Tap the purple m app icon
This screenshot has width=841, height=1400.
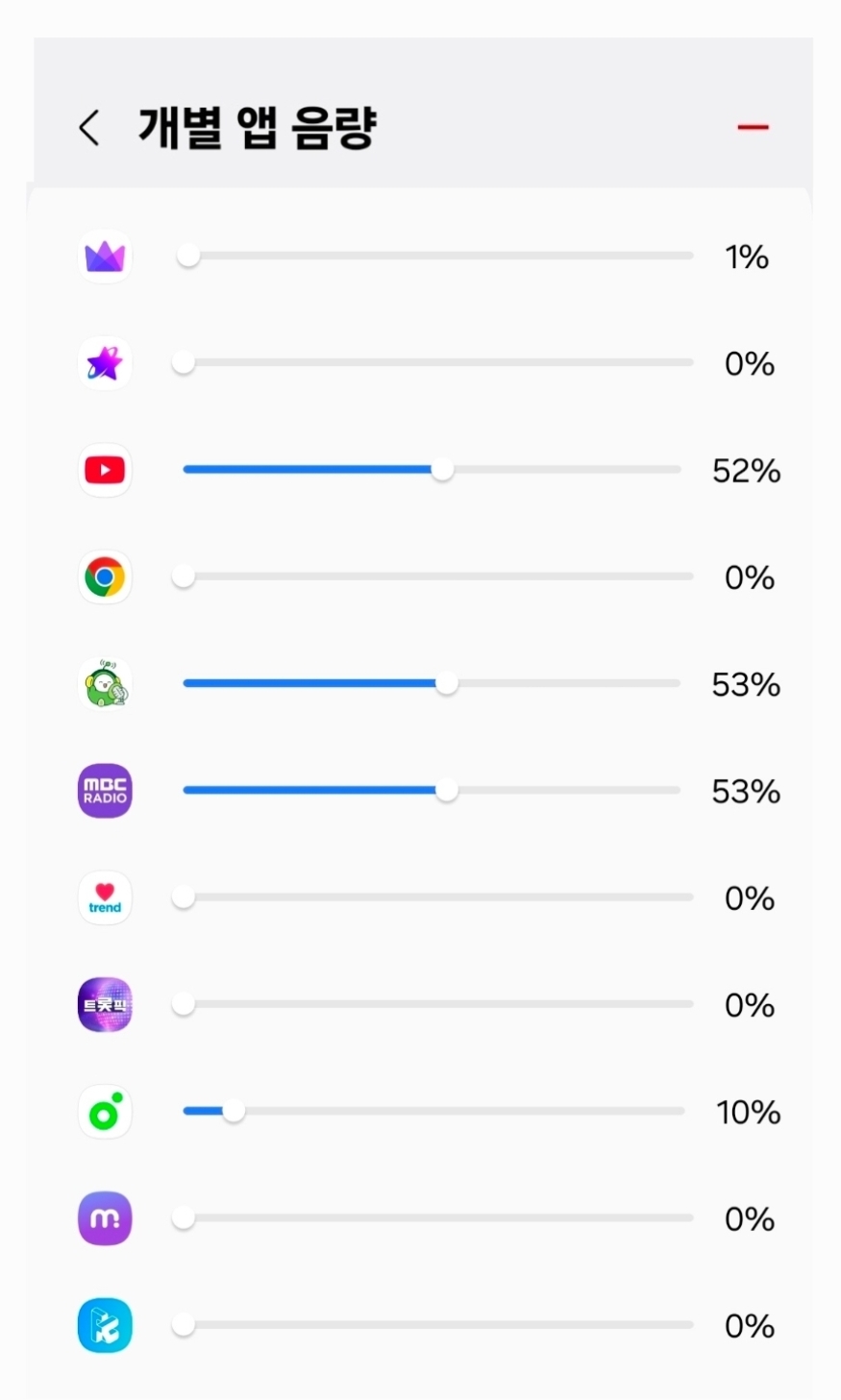(105, 1219)
